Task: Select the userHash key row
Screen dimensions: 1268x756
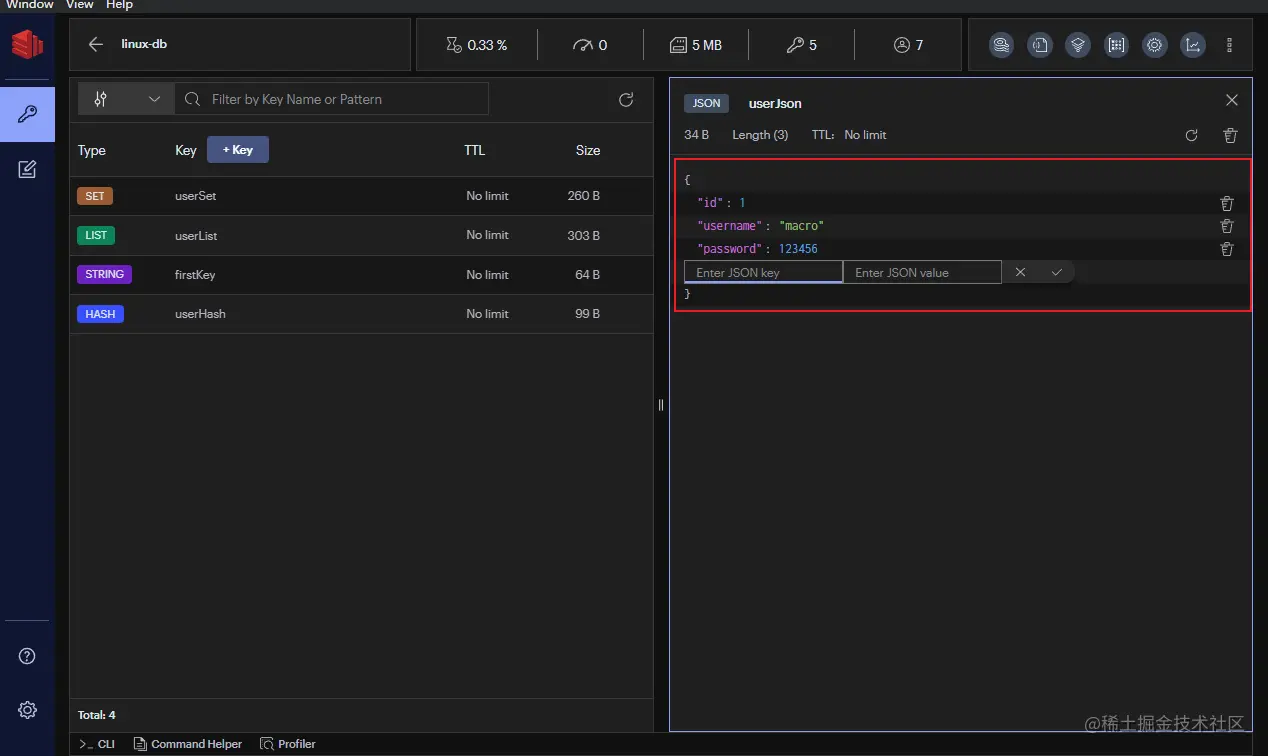Action: click(361, 314)
